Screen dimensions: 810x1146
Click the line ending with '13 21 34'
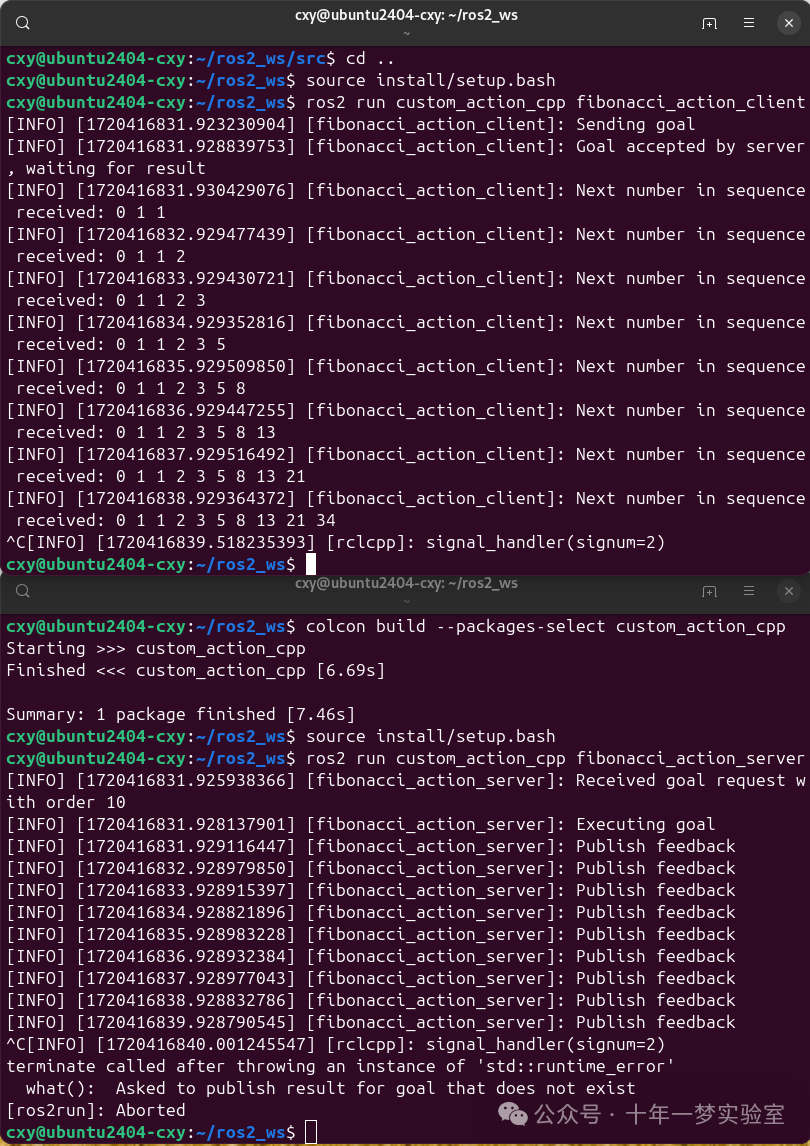click(x=175, y=520)
